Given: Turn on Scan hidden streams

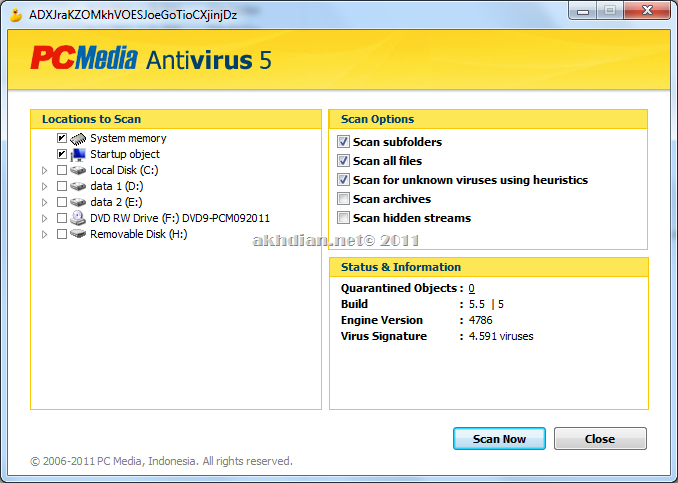Looking at the screenshot, I should coord(344,218).
